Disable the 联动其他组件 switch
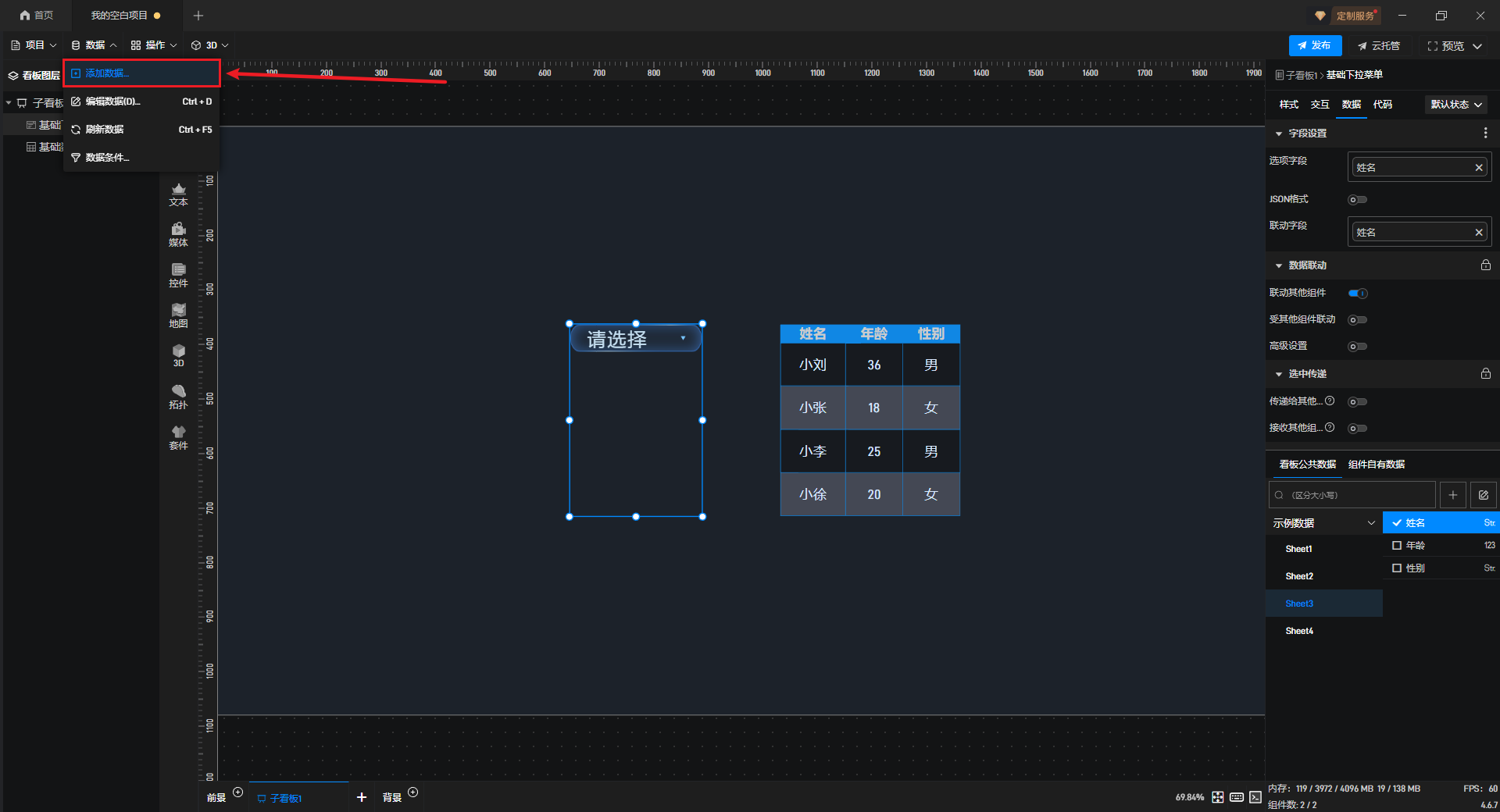The height and width of the screenshot is (812, 1500). 1357,294
